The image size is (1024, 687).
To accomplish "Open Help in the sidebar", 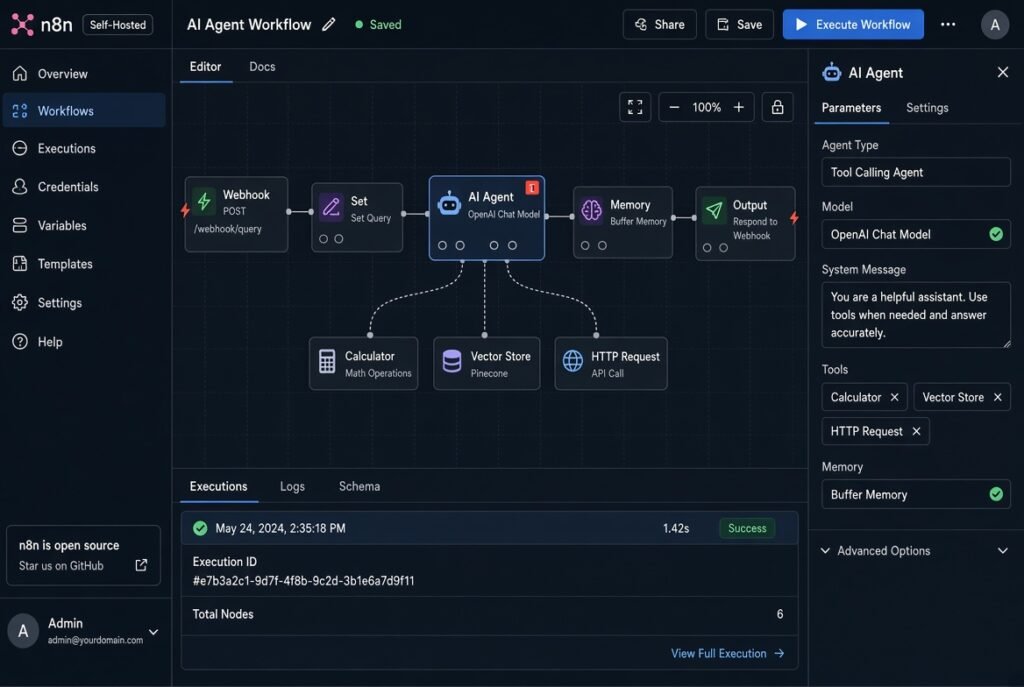I will coord(83,342).
